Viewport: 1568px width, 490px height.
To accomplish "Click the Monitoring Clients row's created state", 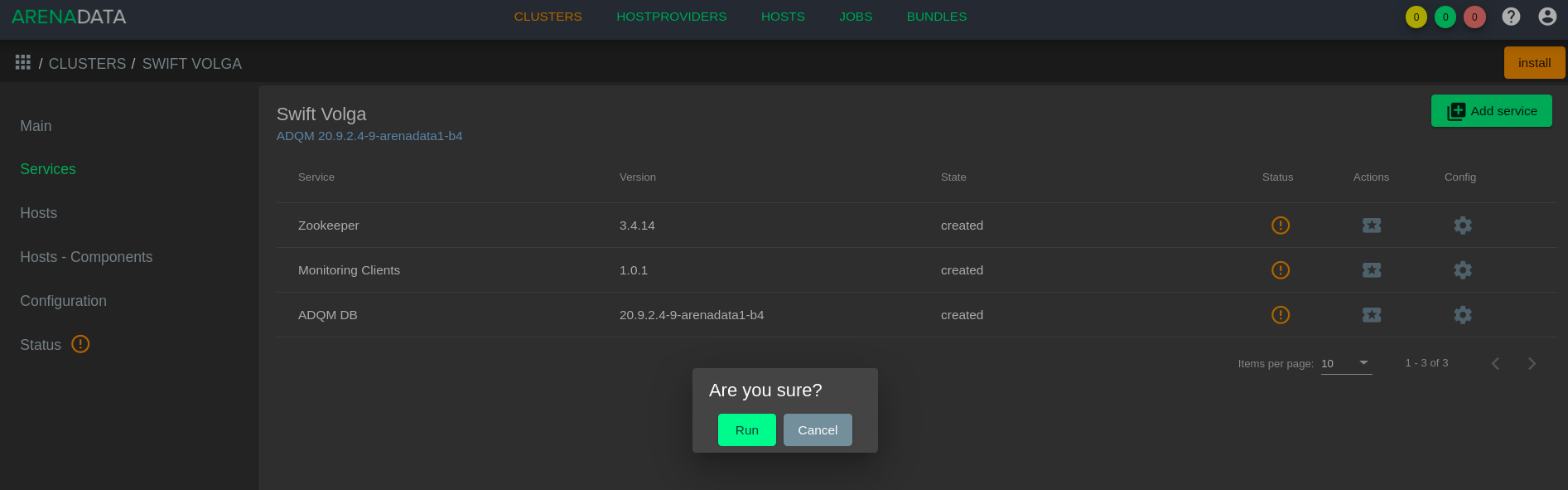I will (x=963, y=270).
